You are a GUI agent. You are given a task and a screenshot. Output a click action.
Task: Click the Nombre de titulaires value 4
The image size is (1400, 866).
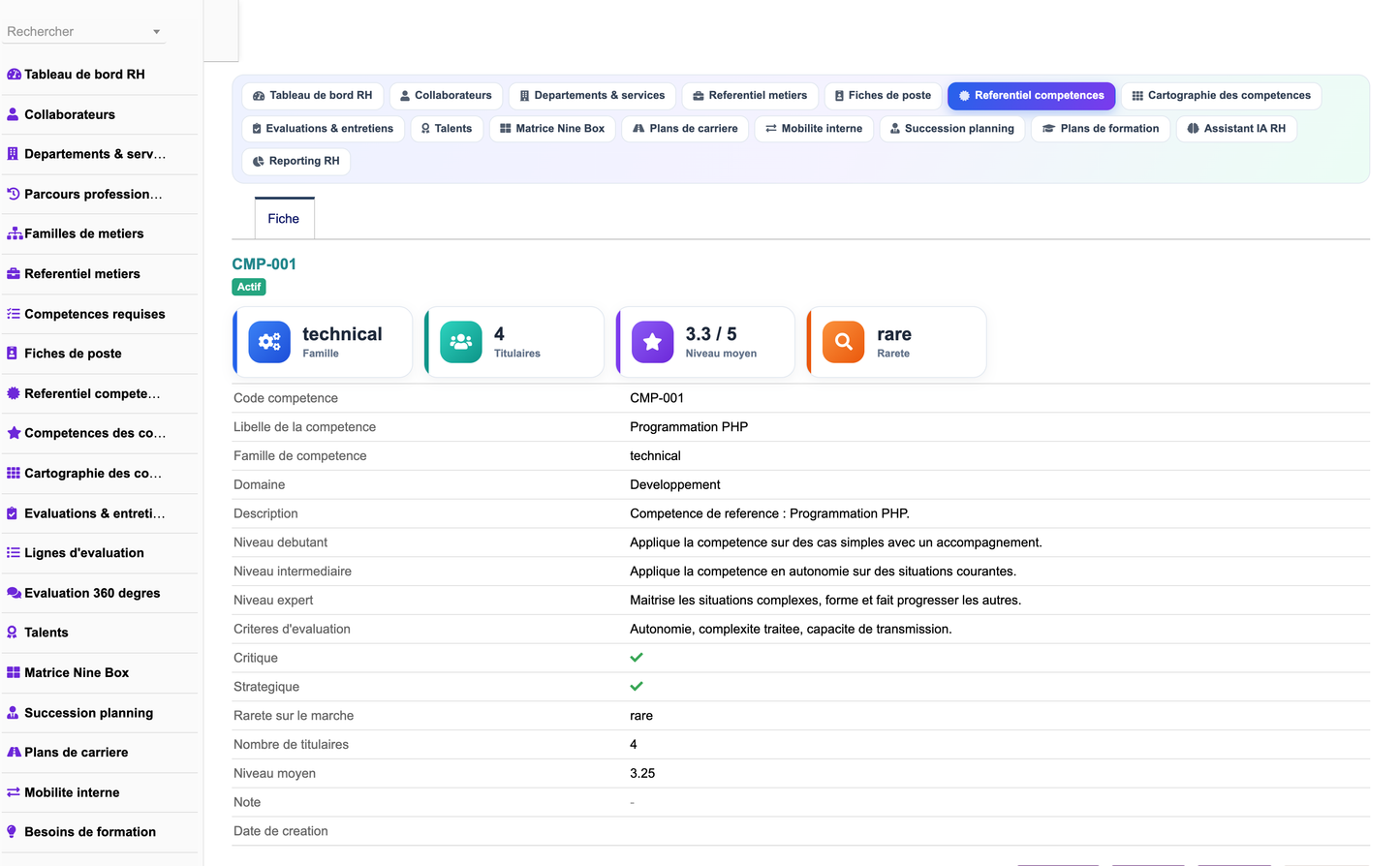(634, 745)
